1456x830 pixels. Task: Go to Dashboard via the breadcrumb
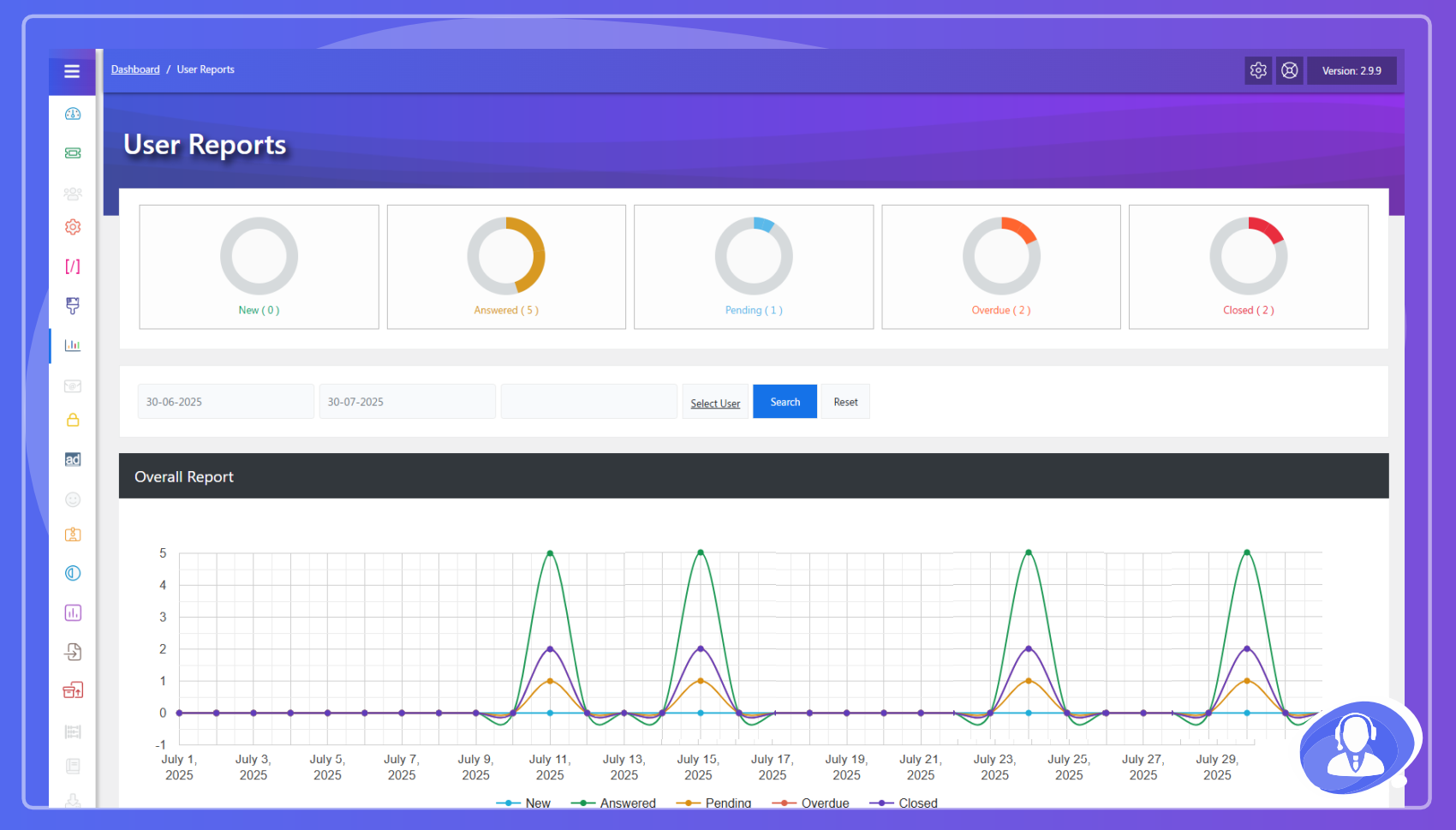(135, 69)
